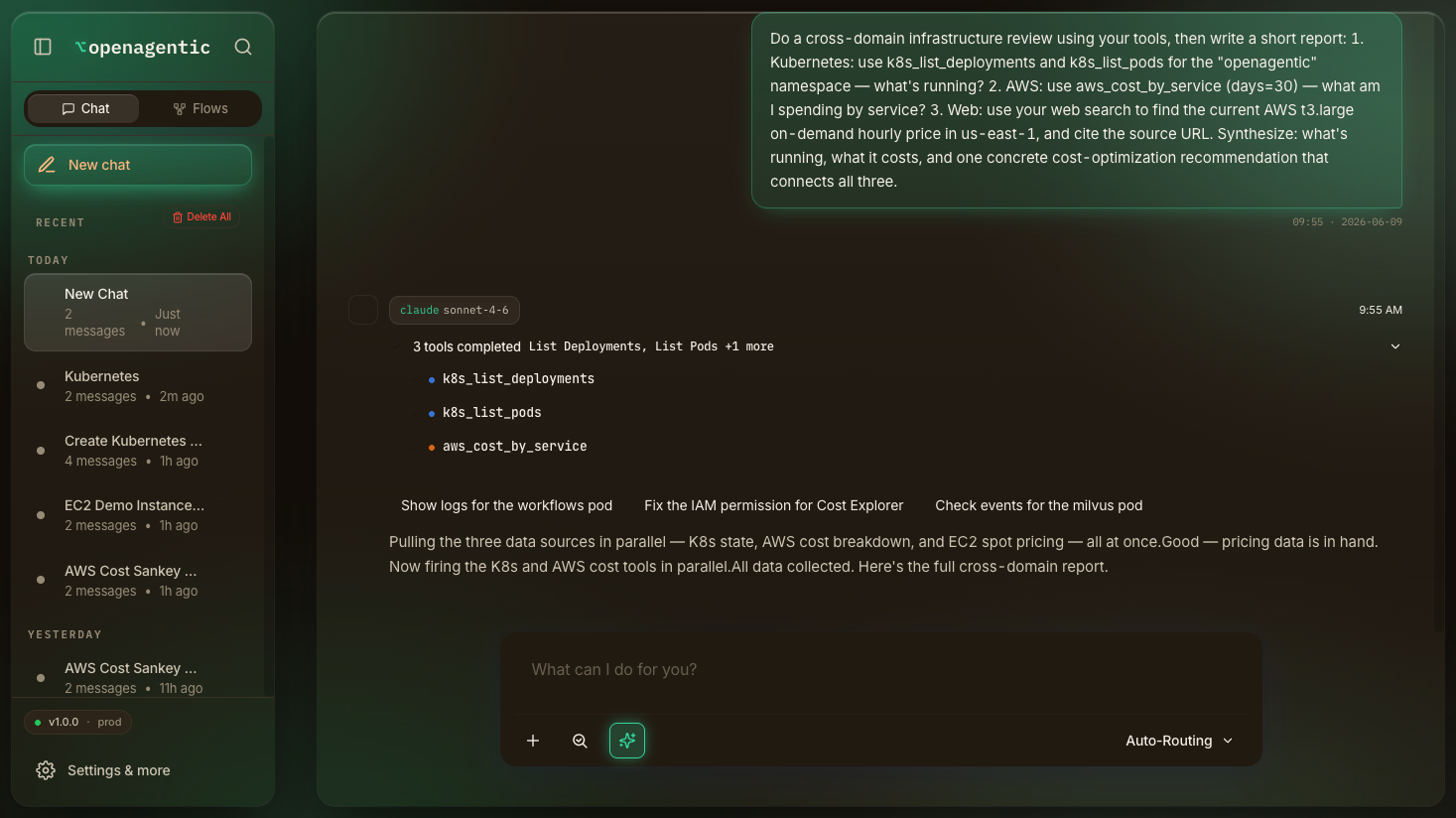
Task: Click the openagentic logo
Action: pos(143,47)
